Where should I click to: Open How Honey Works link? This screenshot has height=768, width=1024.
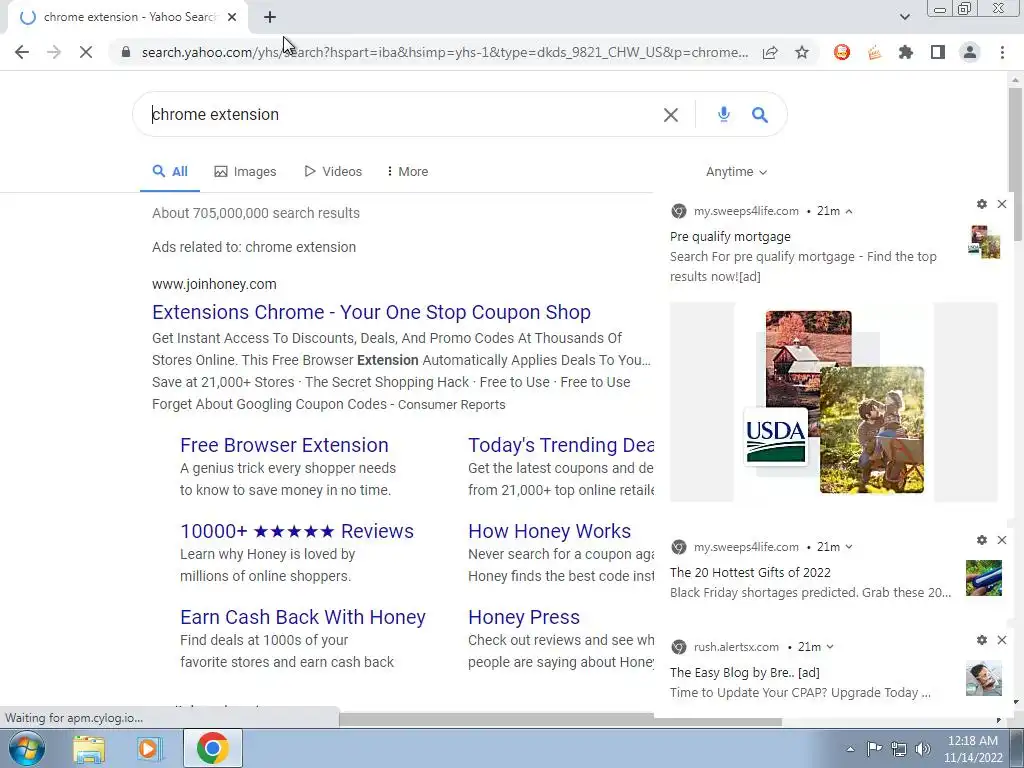click(x=550, y=531)
